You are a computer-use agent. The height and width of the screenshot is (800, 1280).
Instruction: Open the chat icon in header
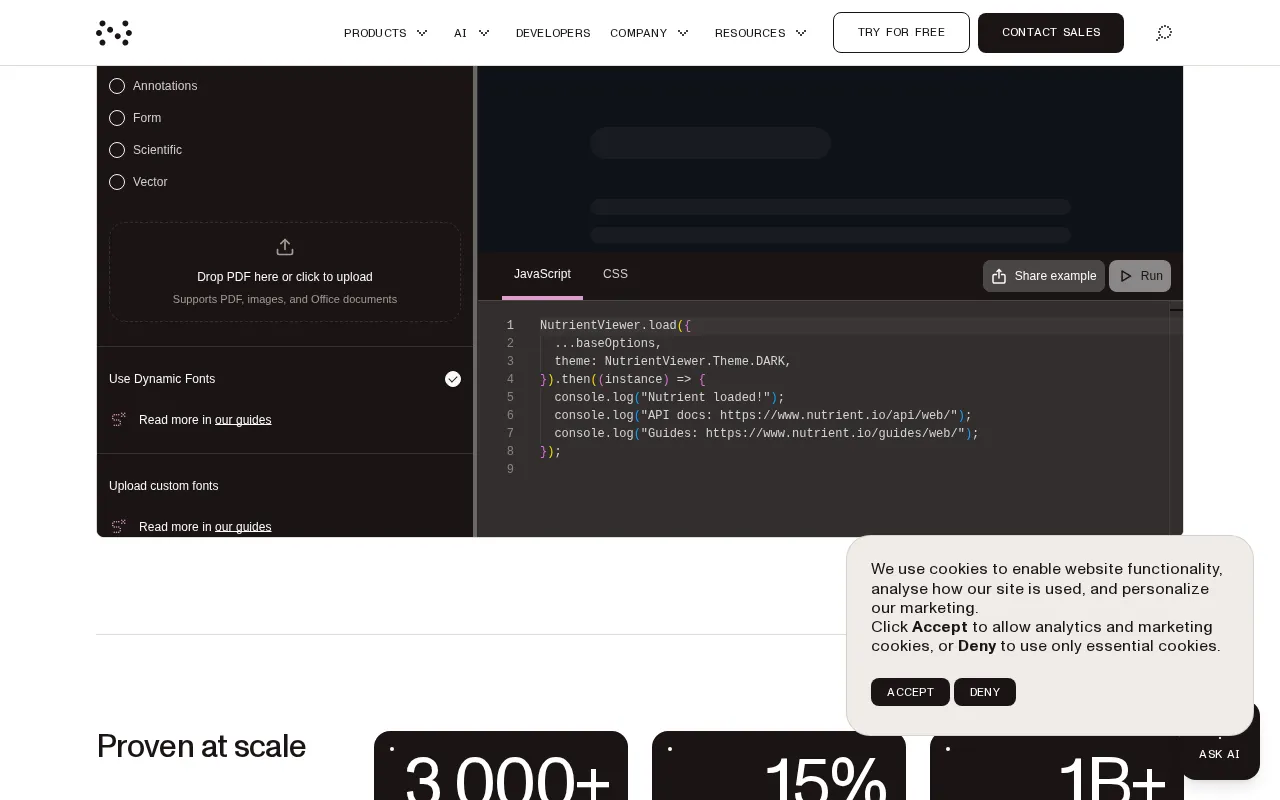click(1164, 33)
